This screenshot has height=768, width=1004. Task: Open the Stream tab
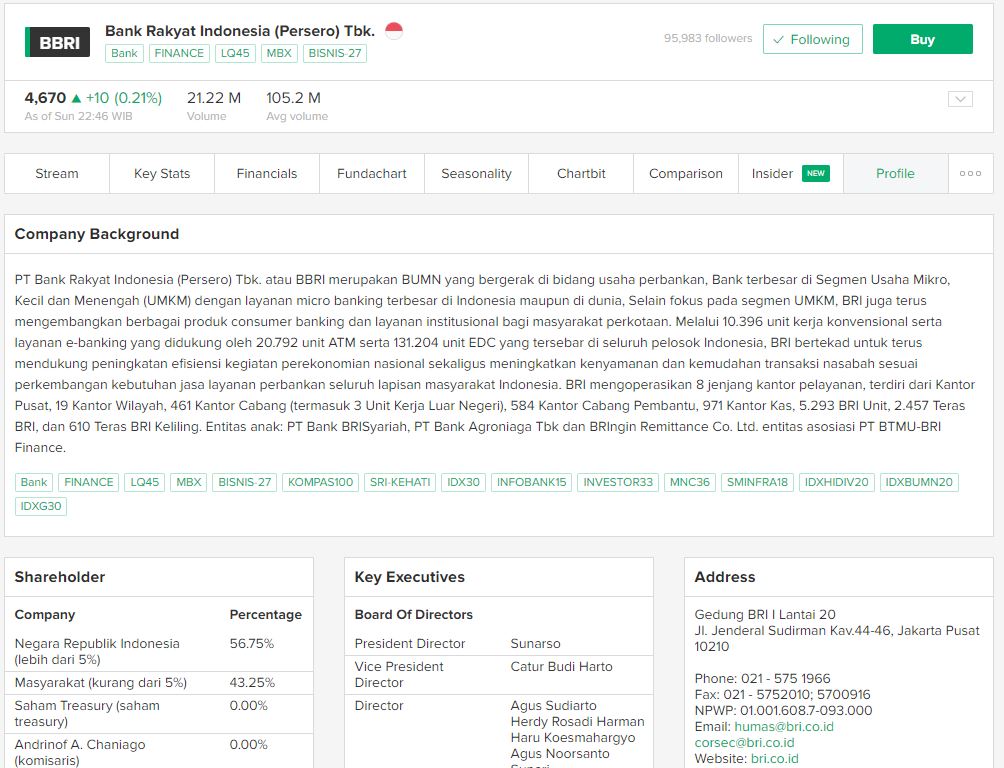(57, 174)
